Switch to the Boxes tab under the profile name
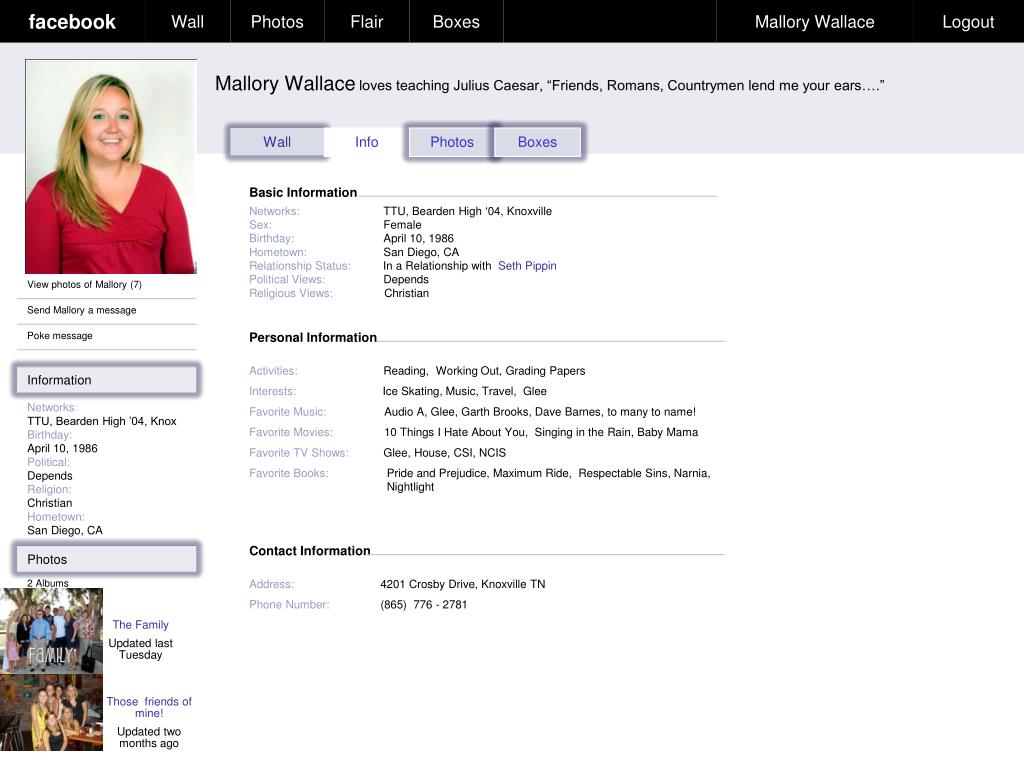The image size is (1024, 768). [x=537, y=142]
